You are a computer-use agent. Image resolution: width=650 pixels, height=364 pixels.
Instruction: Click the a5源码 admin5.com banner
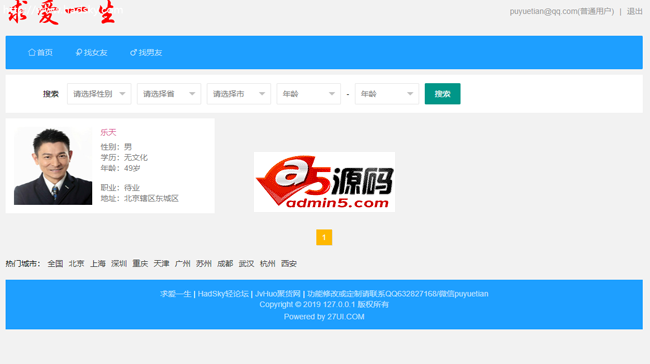pyautogui.click(x=324, y=182)
